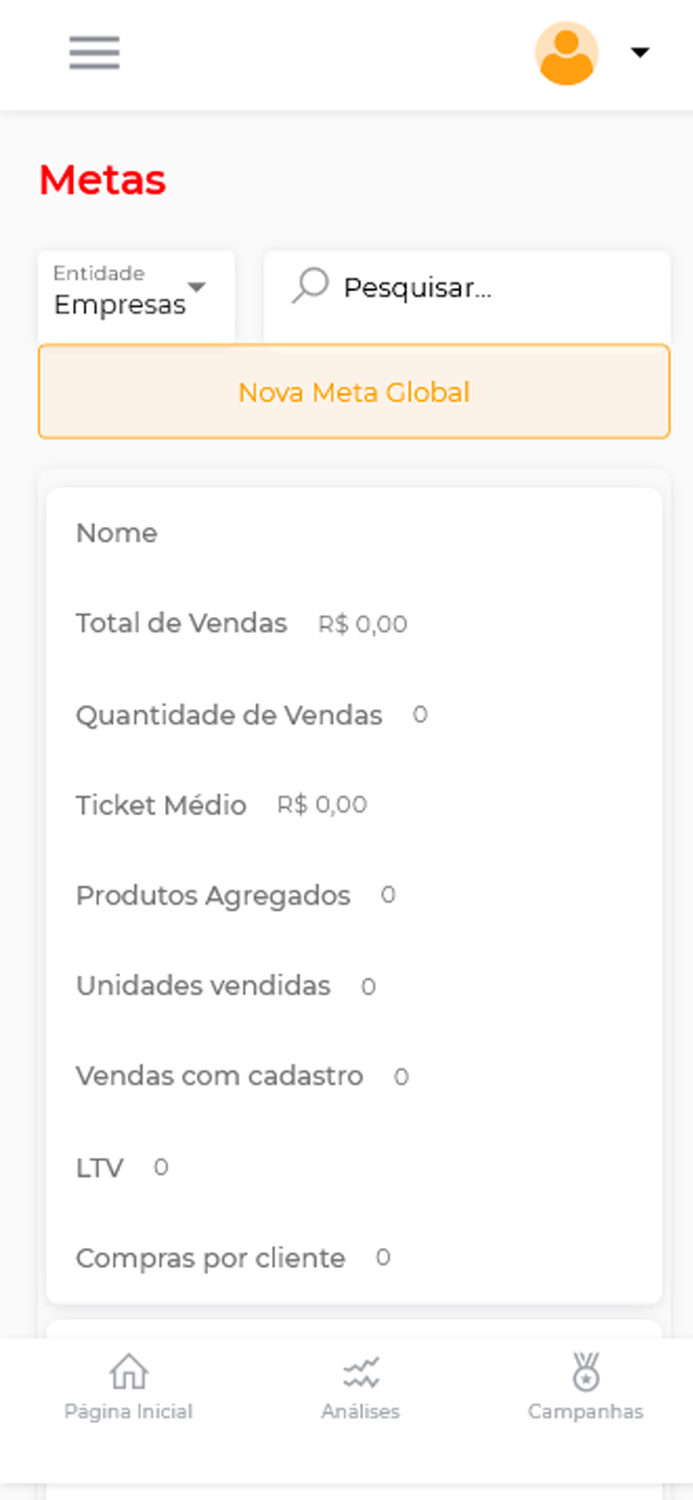Navigate to the Campanhas tab

point(586,1388)
